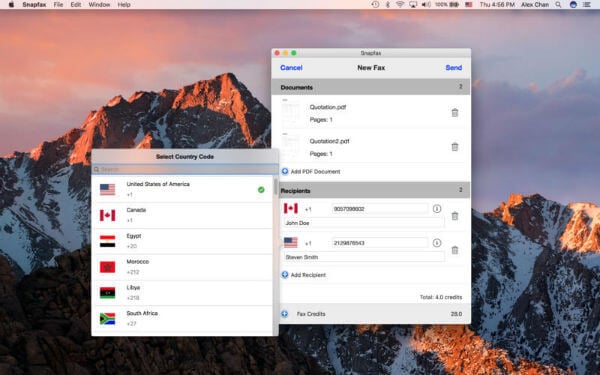Open info icon beside Steven Smith's number
The width and height of the screenshot is (600, 375).
tap(437, 243)
